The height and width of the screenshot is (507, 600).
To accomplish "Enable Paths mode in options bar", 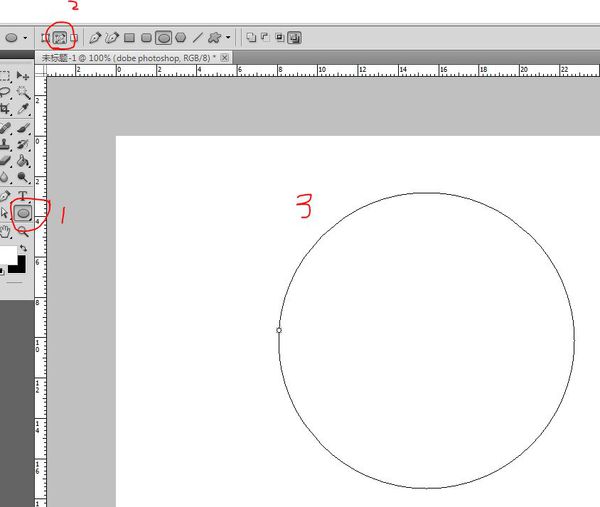I will (x=60, y=38).
